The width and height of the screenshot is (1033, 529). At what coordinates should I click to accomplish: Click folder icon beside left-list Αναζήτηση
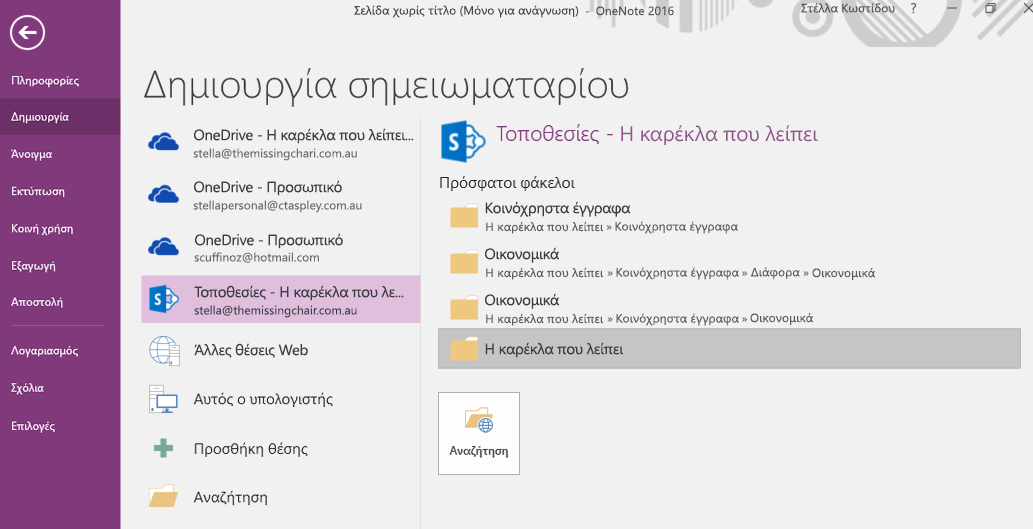click(163, 496)
